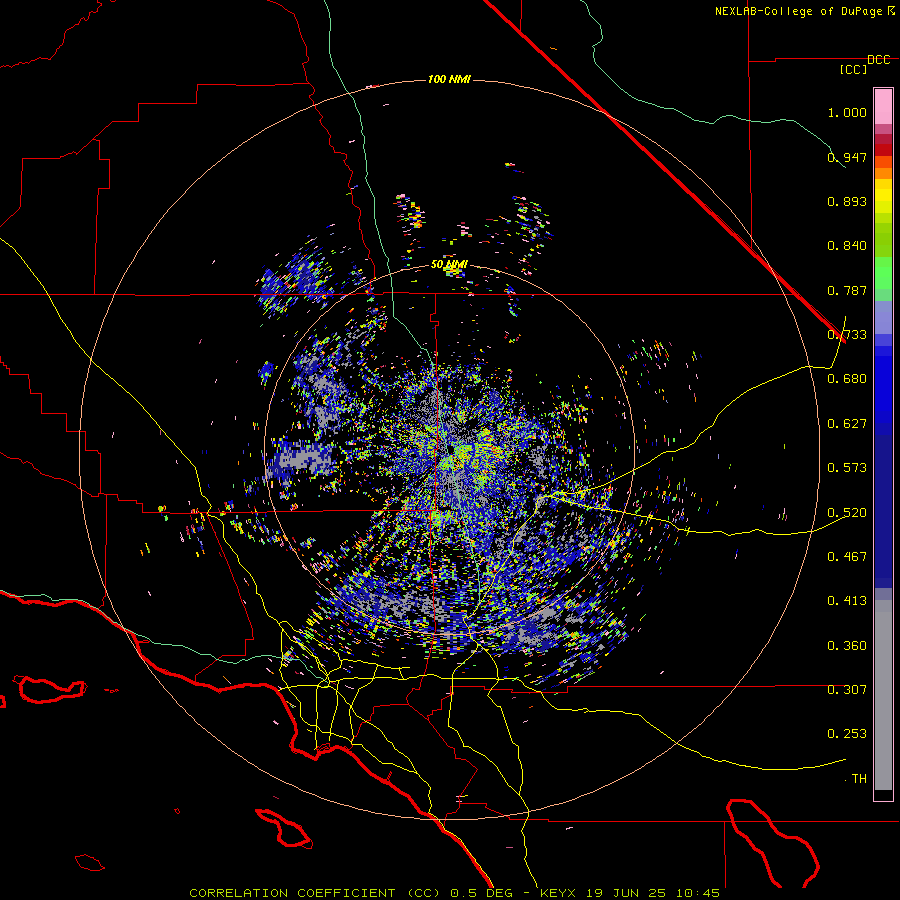Click the 0.840 scale value

pos(847,246)
